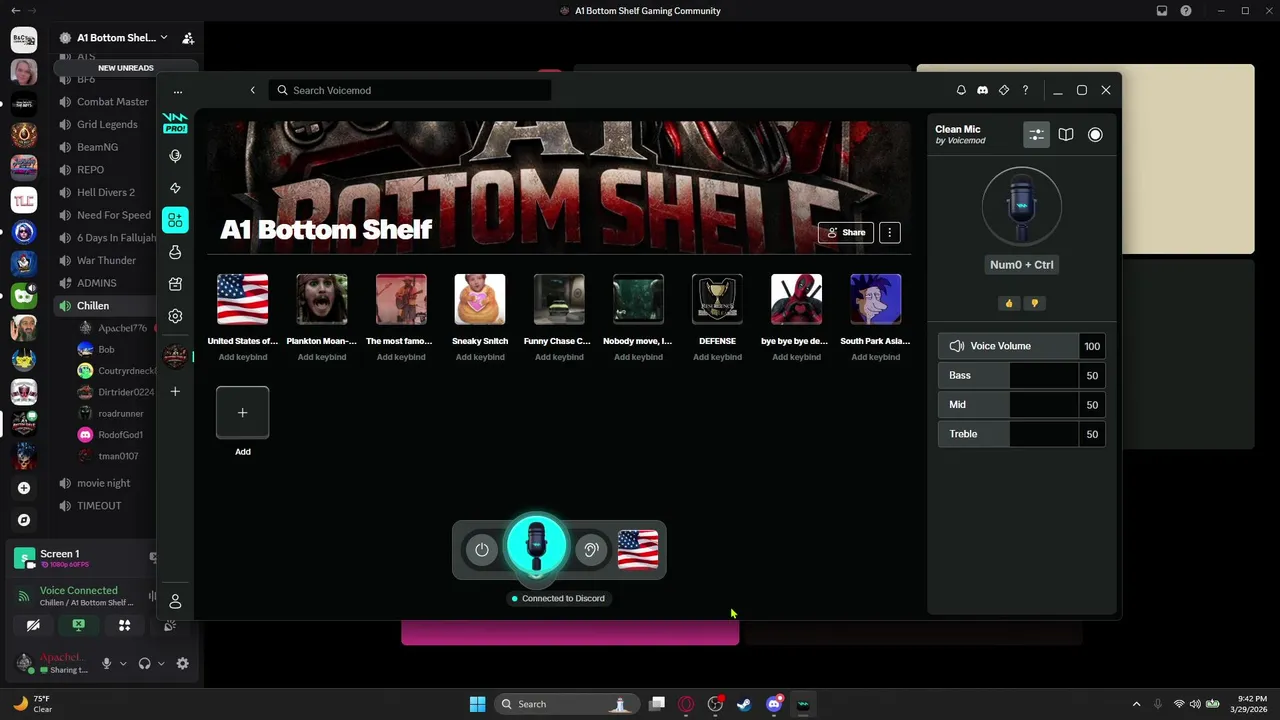Toggle Hear Myself ear button
Viewport: 1280px width, 720px height.
coord(591,550)
